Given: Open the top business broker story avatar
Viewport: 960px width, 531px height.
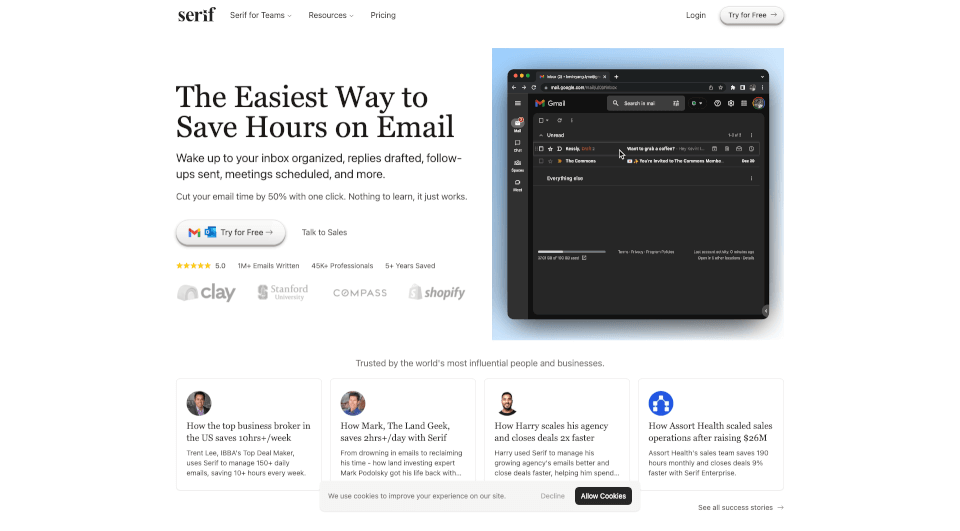Looking at the screenshot, I should (199, 404).
